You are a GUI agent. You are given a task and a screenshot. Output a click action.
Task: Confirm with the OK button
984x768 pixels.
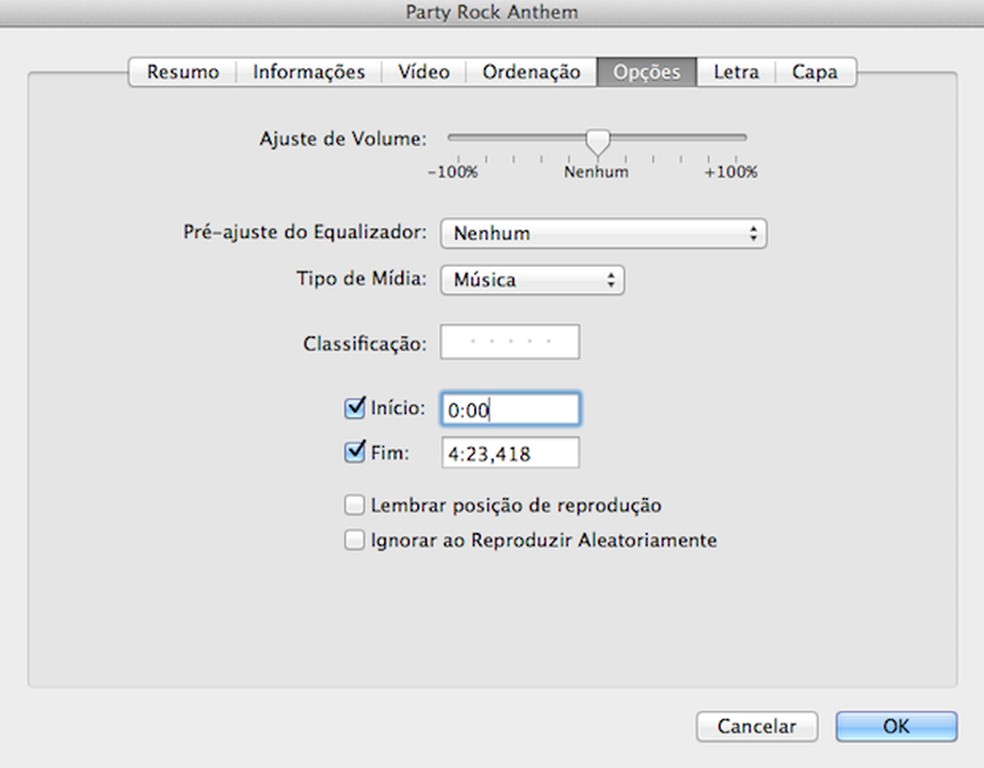pos(896,727)
